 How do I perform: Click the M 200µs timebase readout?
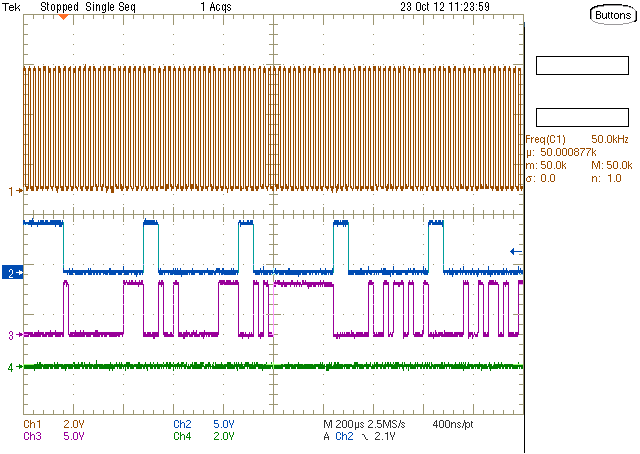tap(344, 424)
